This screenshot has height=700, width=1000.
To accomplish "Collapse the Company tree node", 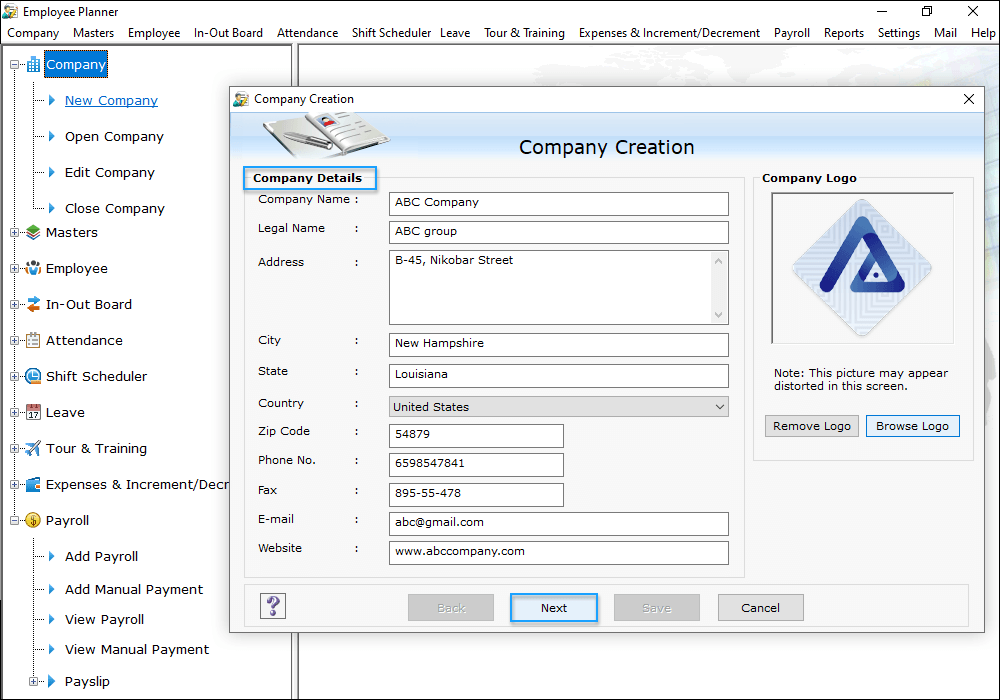I will 14,64.
